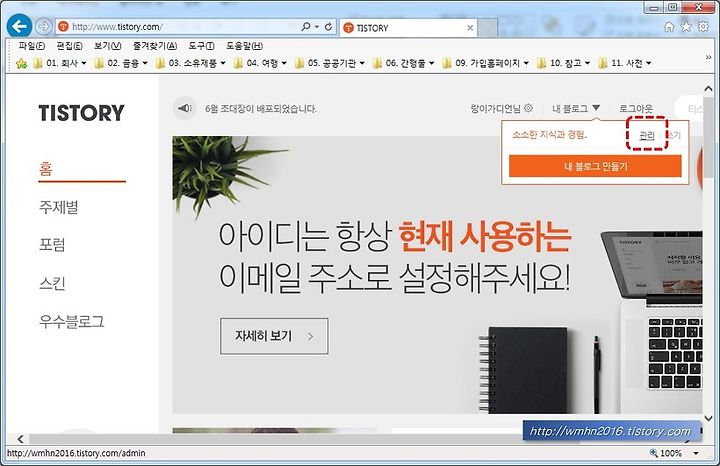Select 홈 in the sidebar
The image size is (720, 466).
coord(45,168)
